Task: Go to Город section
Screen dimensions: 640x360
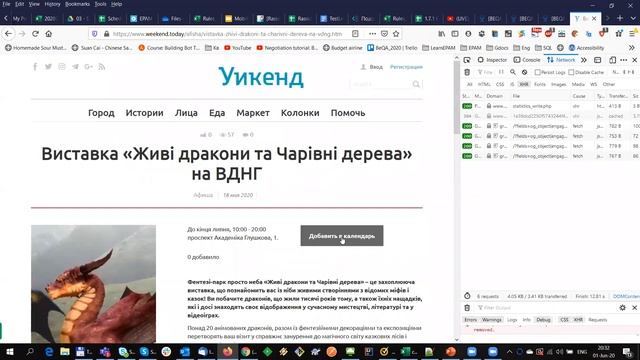Action: (101, 113)
